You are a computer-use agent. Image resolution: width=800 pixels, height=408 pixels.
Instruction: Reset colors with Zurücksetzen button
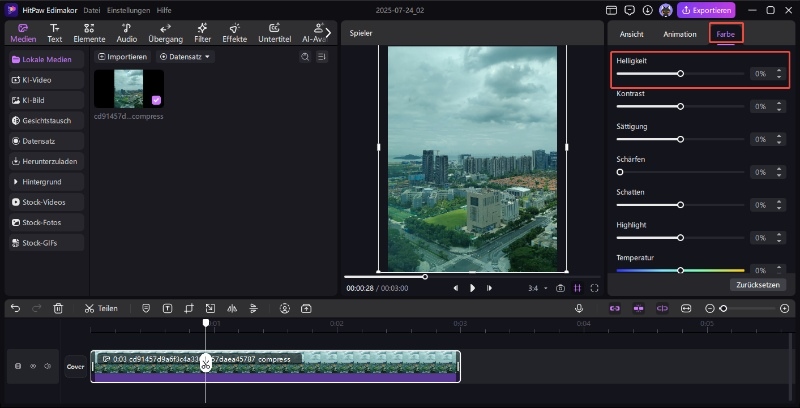[x=758, y=285]
